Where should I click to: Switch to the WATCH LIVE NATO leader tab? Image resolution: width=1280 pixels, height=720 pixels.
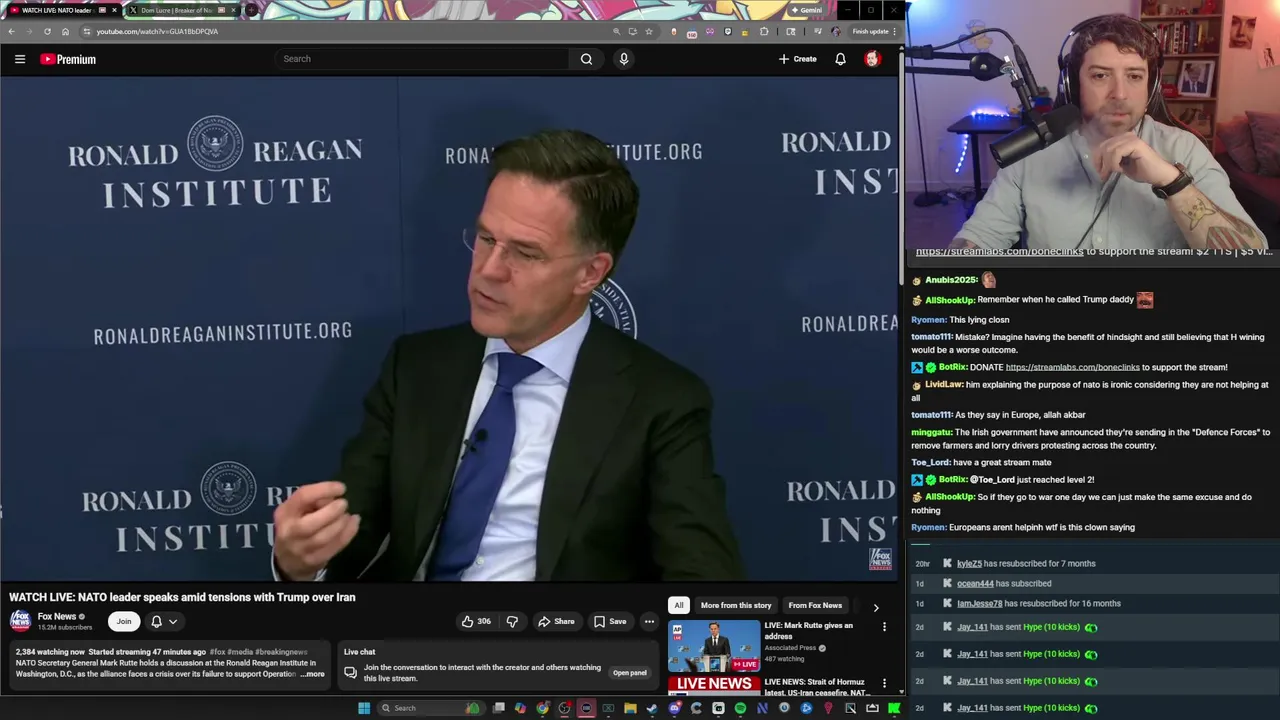[60, 10]
